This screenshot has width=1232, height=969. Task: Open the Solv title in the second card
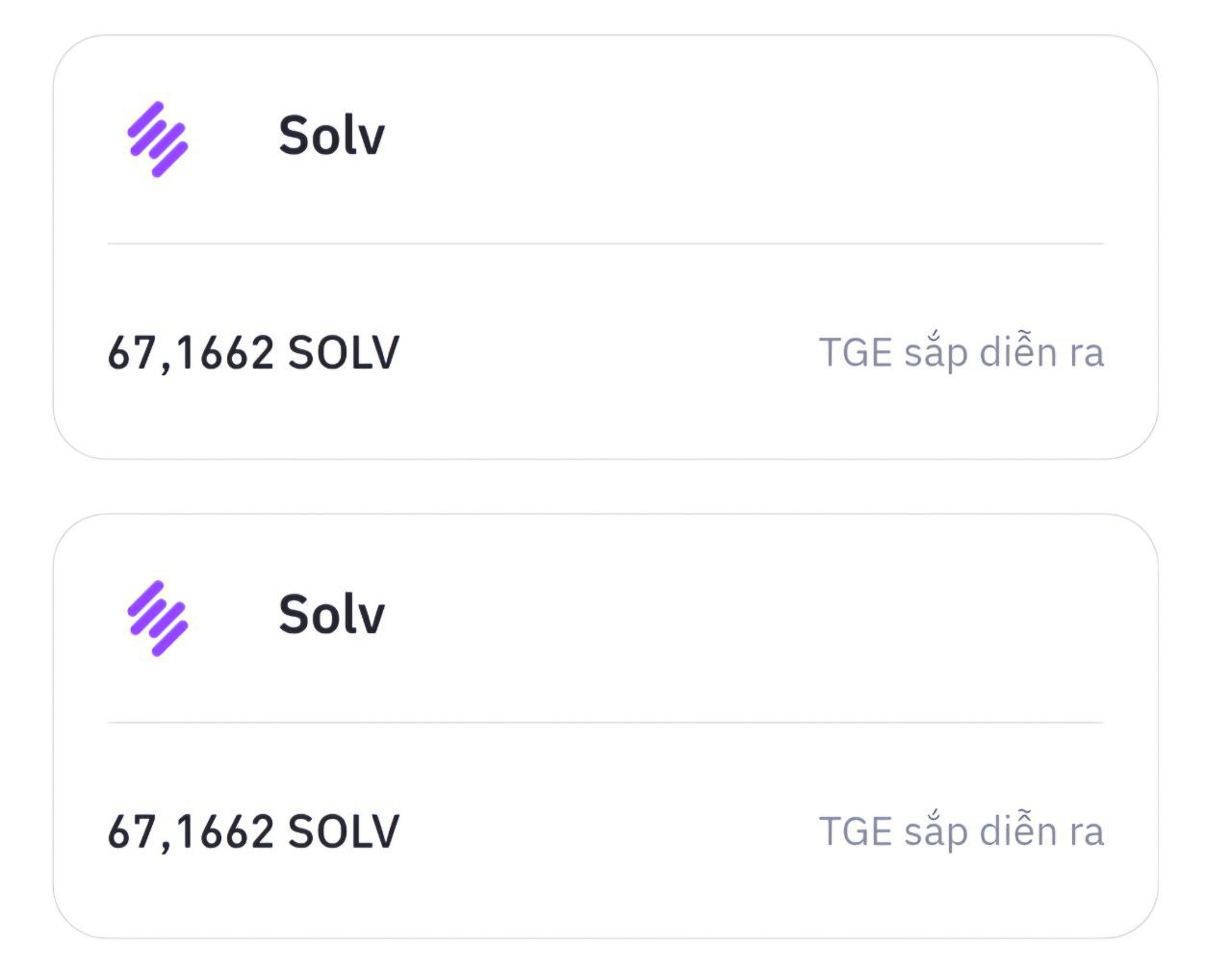click(x=332, y=614)
